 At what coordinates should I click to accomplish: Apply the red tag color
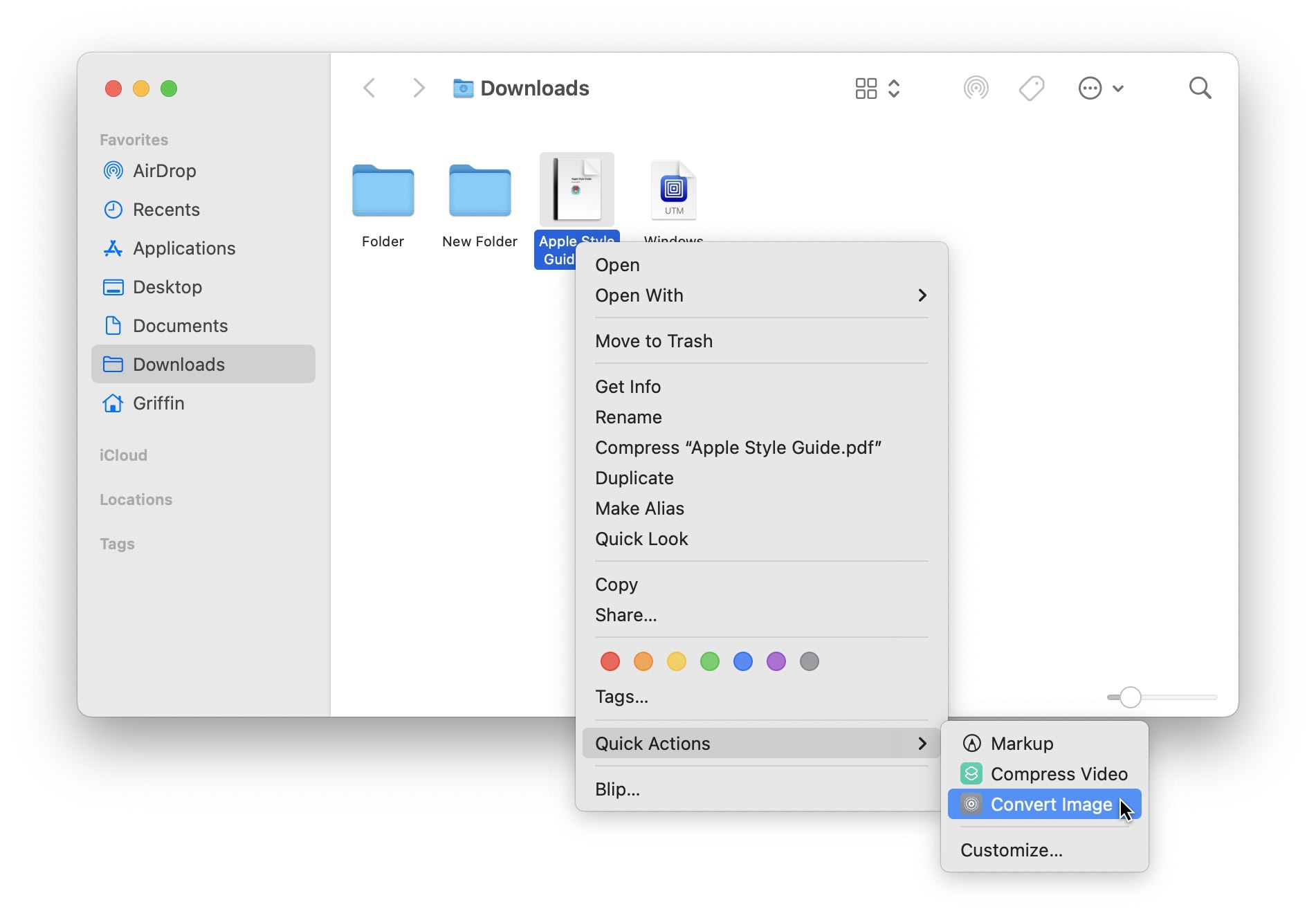pos(610,661)
